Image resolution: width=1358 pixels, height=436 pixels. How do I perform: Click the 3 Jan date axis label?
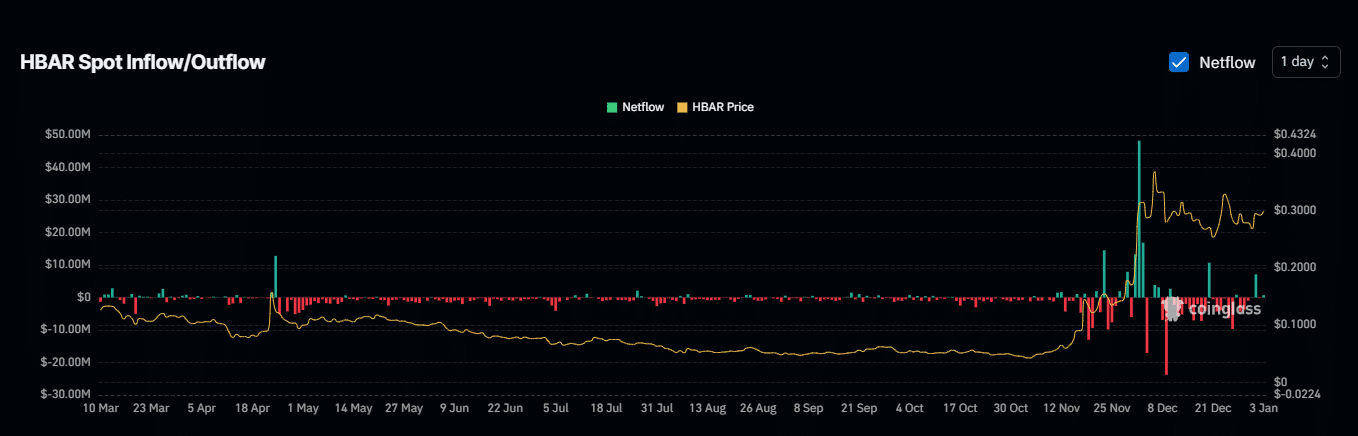(1262, 409)
